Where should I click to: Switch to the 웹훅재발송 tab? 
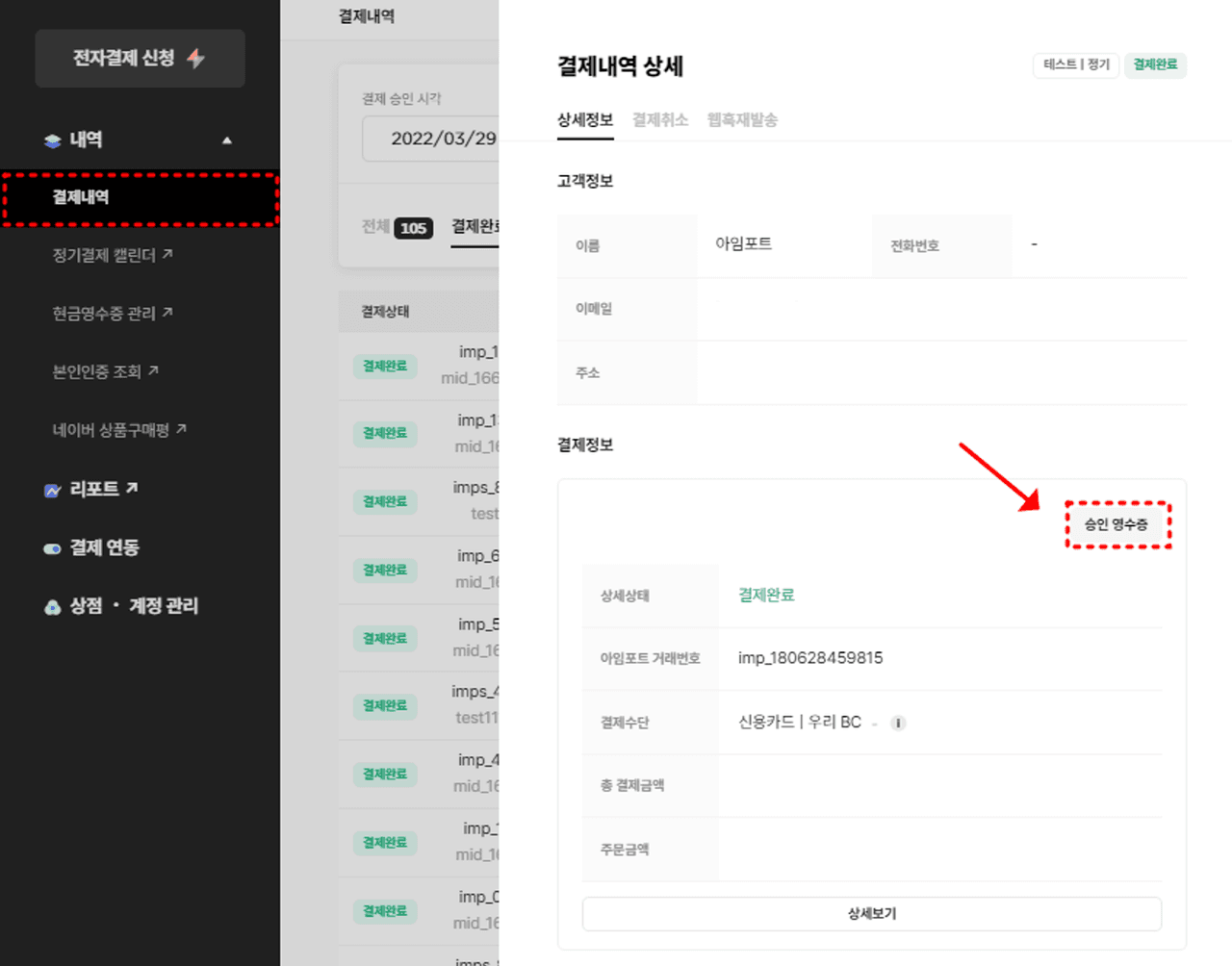[742, 120]
